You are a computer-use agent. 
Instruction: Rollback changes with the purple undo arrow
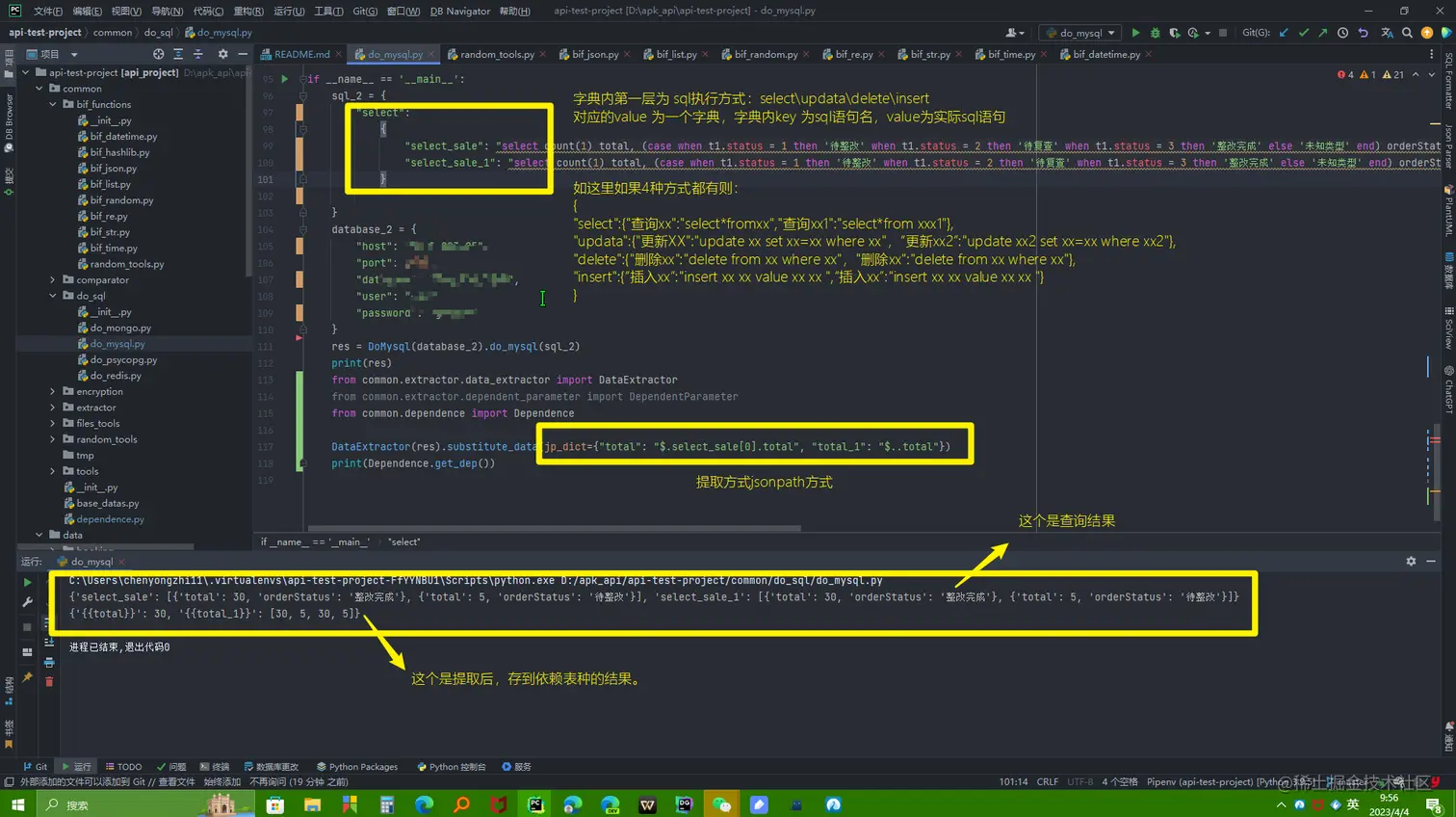click(1363, 33)
